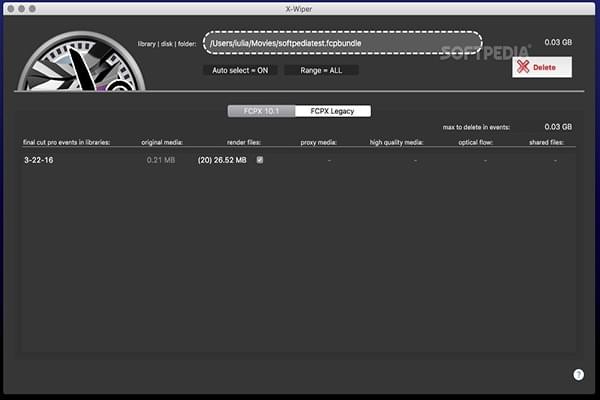Viewport: 600px width, 400px height.
Task: Click the red X Delete button
Action: click(542, 67)
